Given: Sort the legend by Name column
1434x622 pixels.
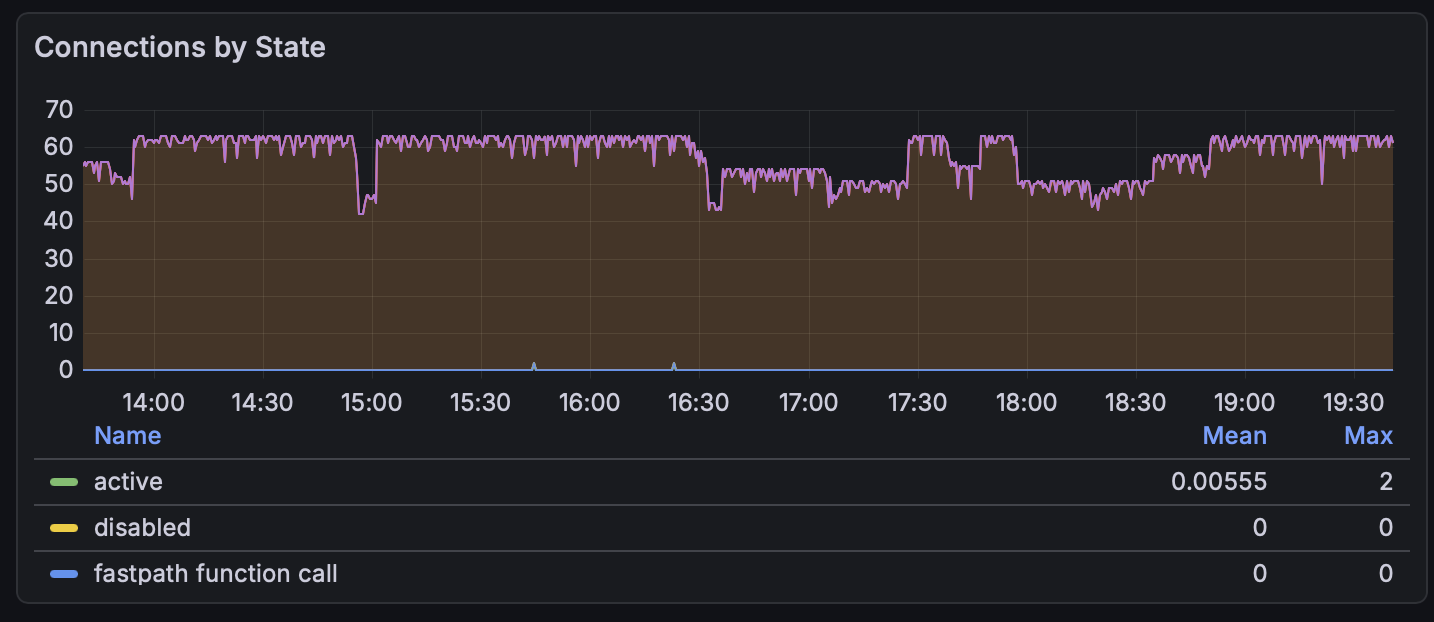Looking at the screenshot, I should point(127,436).
